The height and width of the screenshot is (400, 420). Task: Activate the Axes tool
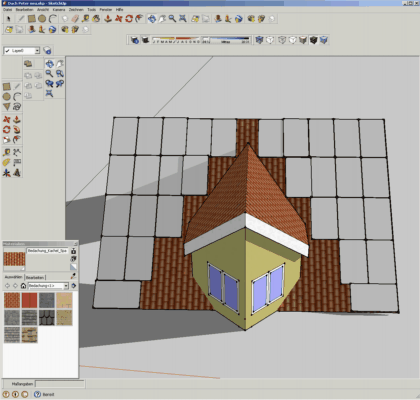coord(7,173)
